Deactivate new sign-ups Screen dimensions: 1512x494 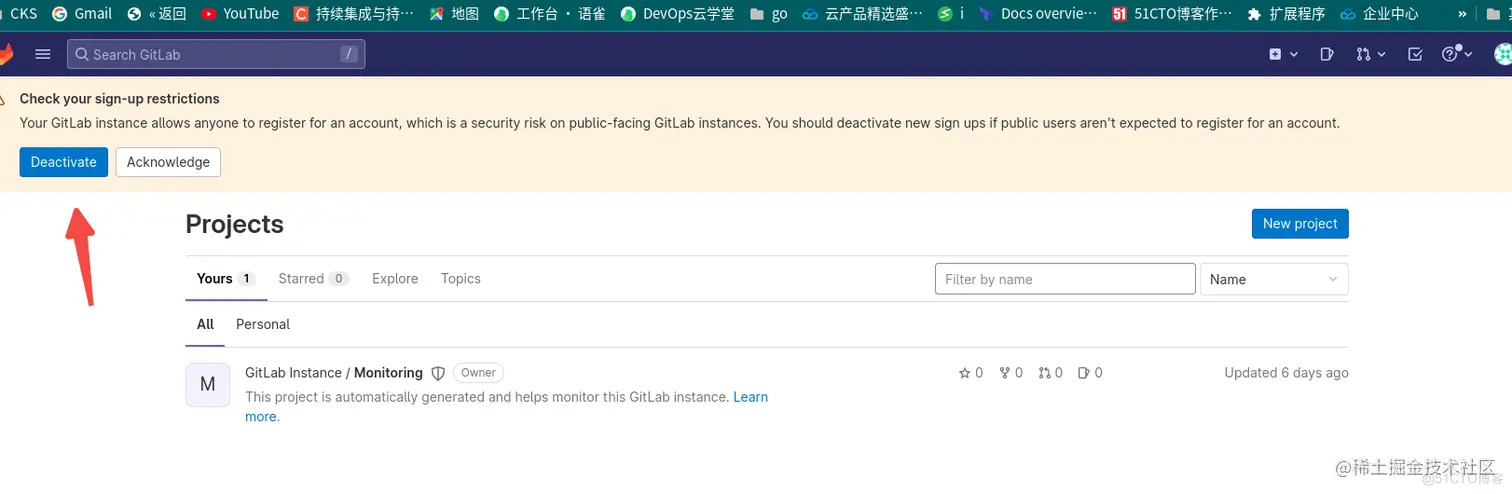coord(64,162)
